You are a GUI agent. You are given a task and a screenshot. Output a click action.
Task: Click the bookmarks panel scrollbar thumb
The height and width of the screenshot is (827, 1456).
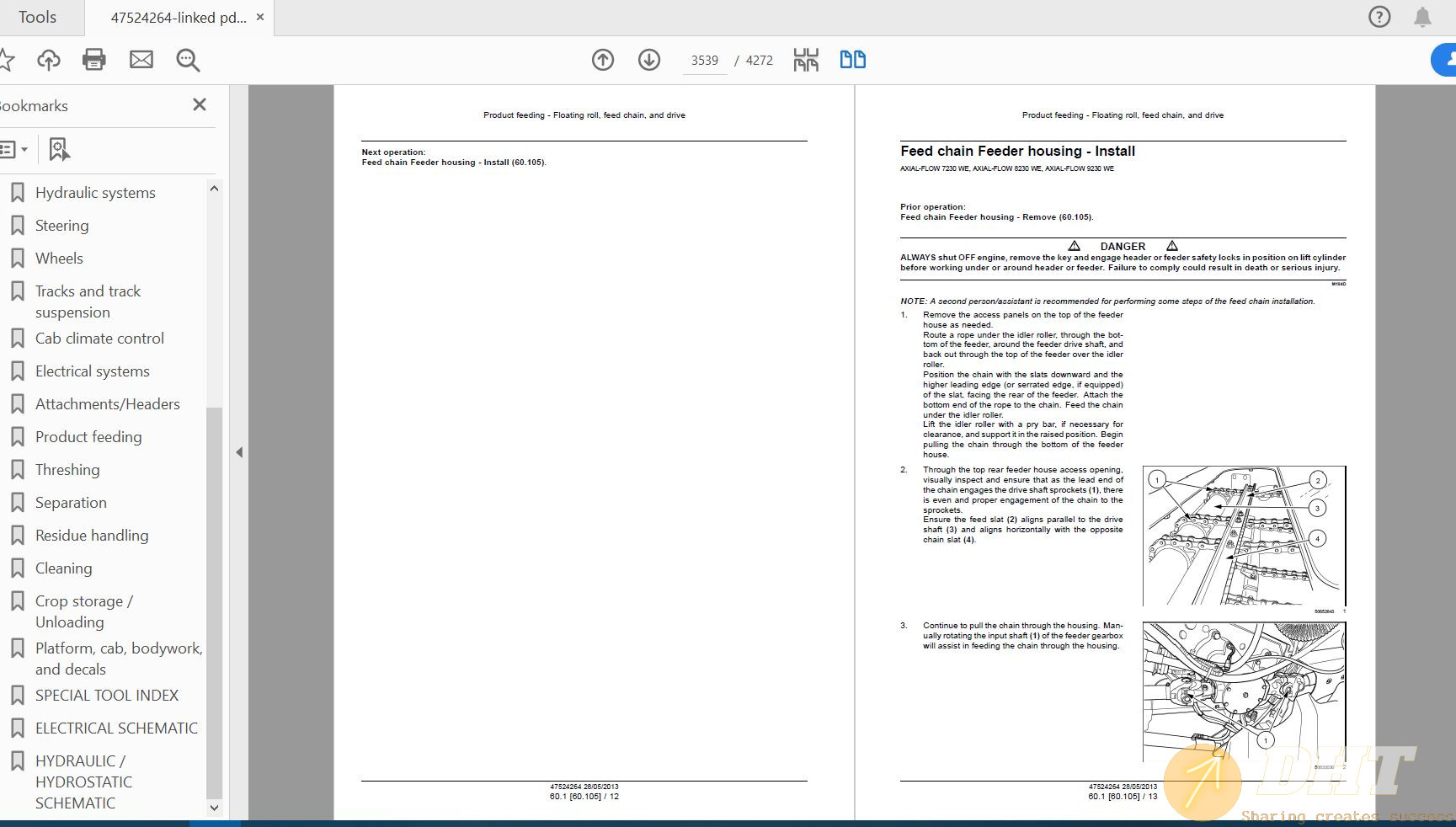[214, 602]
